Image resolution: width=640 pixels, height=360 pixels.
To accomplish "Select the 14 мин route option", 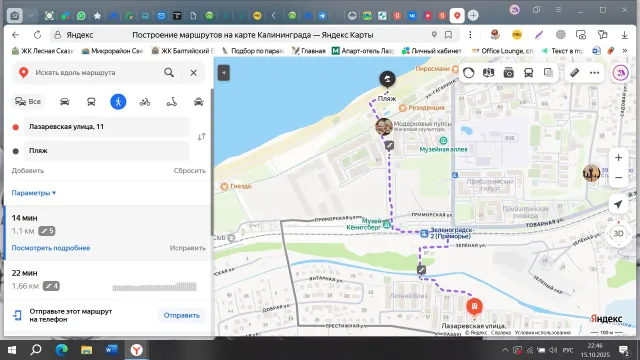I will coord(108,233).
